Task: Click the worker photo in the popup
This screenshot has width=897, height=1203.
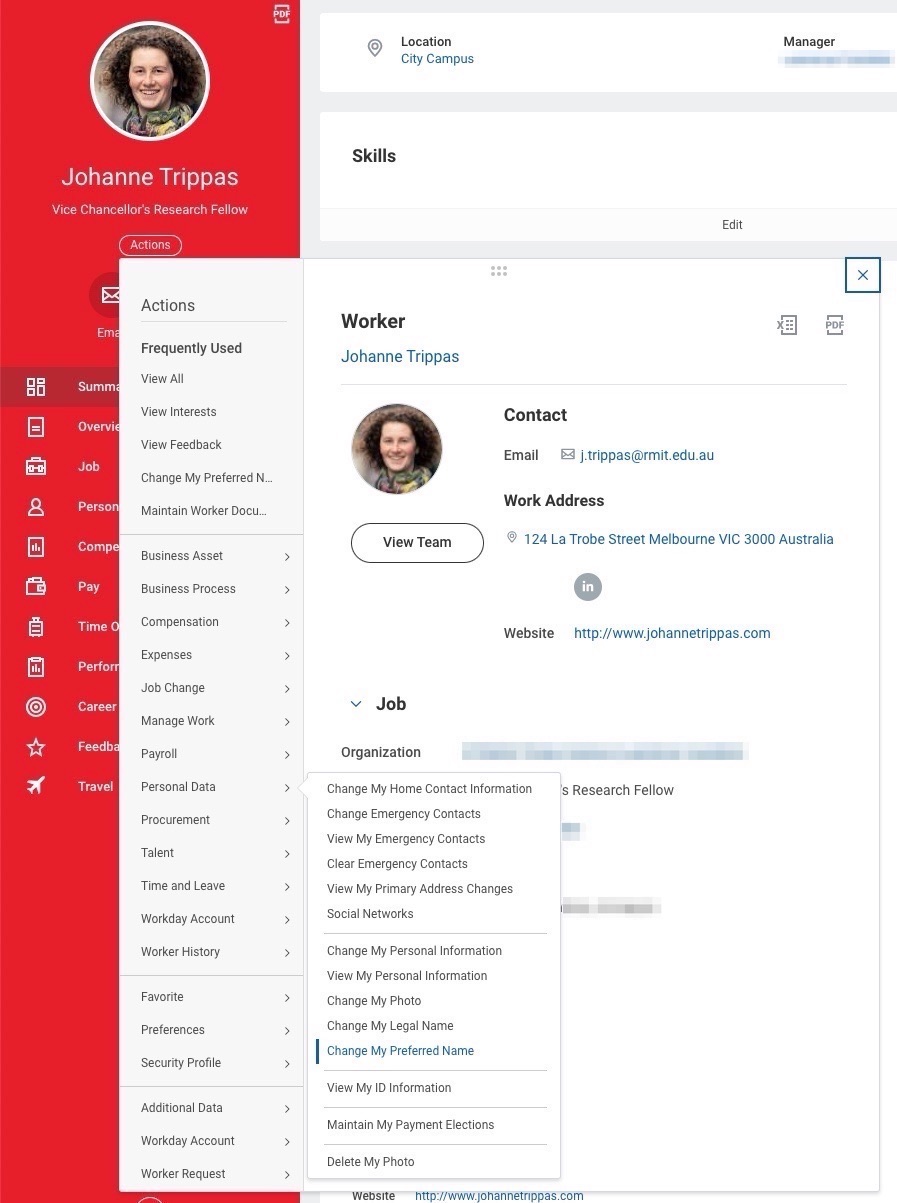Action: (x=396, y=449)
